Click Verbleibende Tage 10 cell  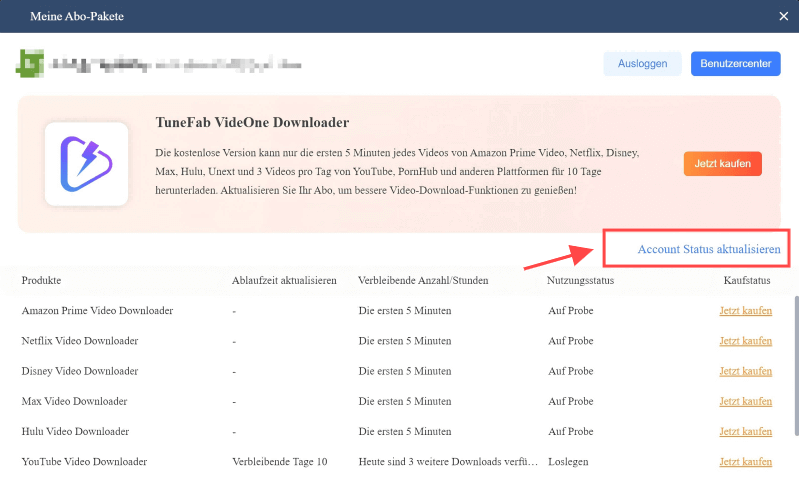pyautogui.click(x=280, y=462)
